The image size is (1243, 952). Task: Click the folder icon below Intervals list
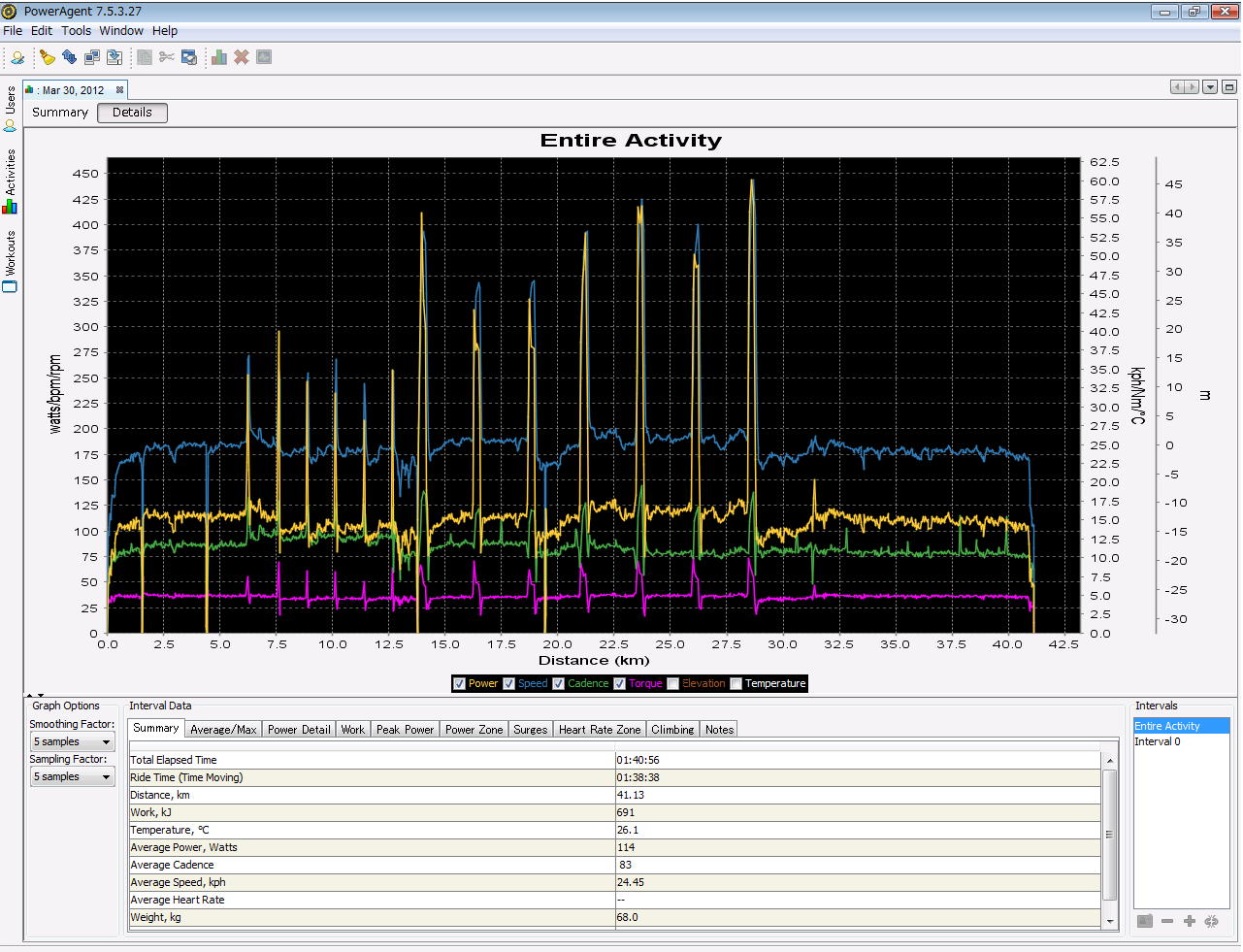(1145, 921)
